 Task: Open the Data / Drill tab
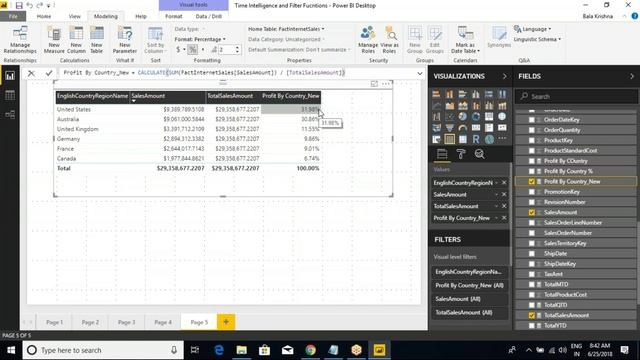coord(209,16)
